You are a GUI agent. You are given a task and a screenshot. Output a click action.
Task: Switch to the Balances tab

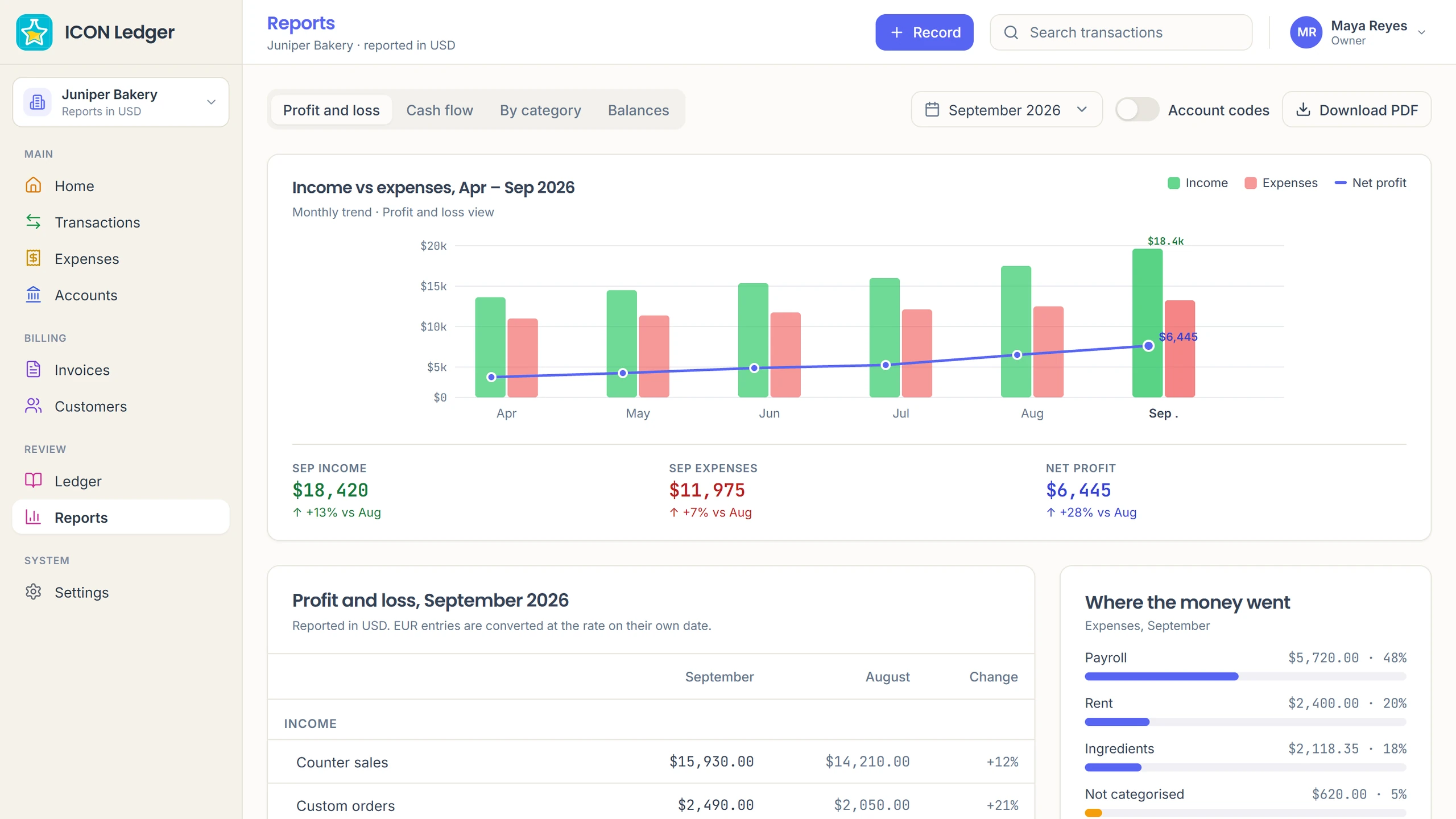pos(638,110)
